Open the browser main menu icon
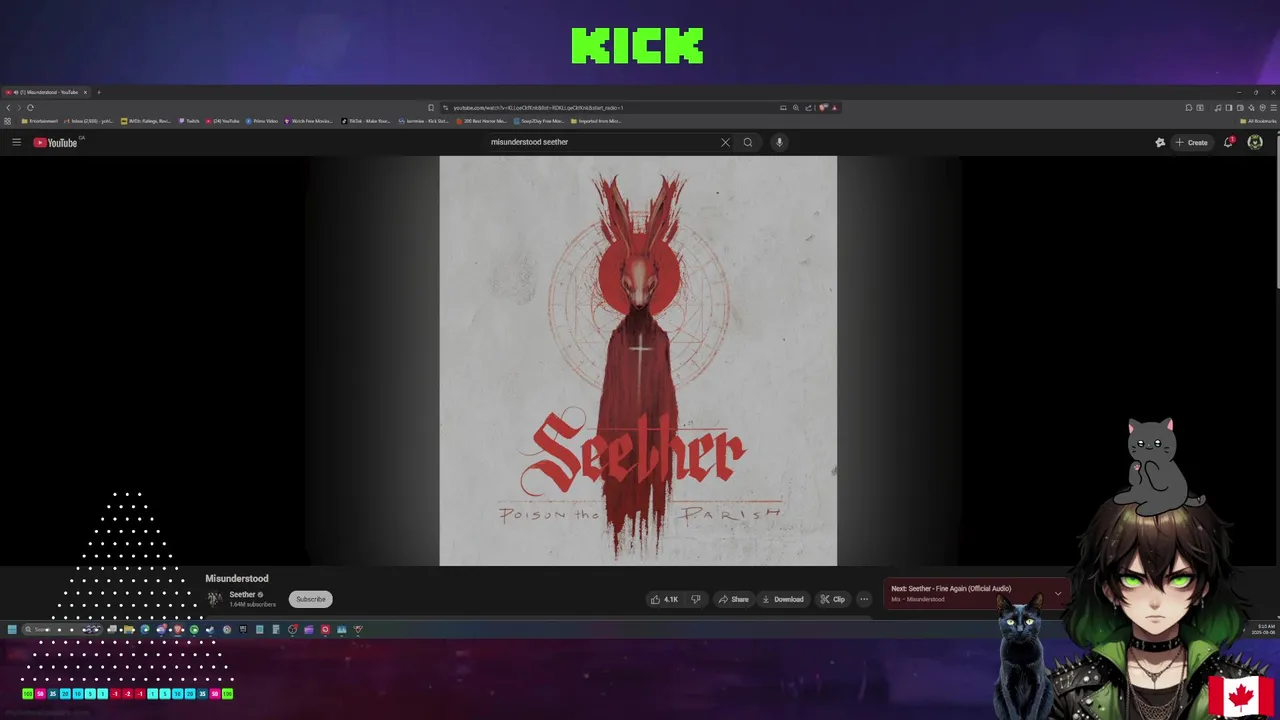This screenshot has height=720, width=1280. tap(1272, 107)
